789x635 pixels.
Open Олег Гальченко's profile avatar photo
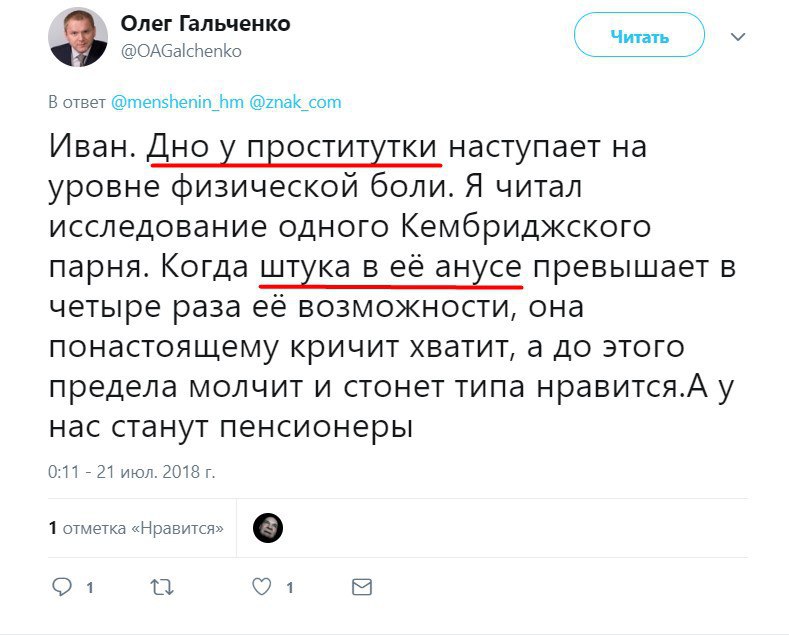(x=78, y=37)
